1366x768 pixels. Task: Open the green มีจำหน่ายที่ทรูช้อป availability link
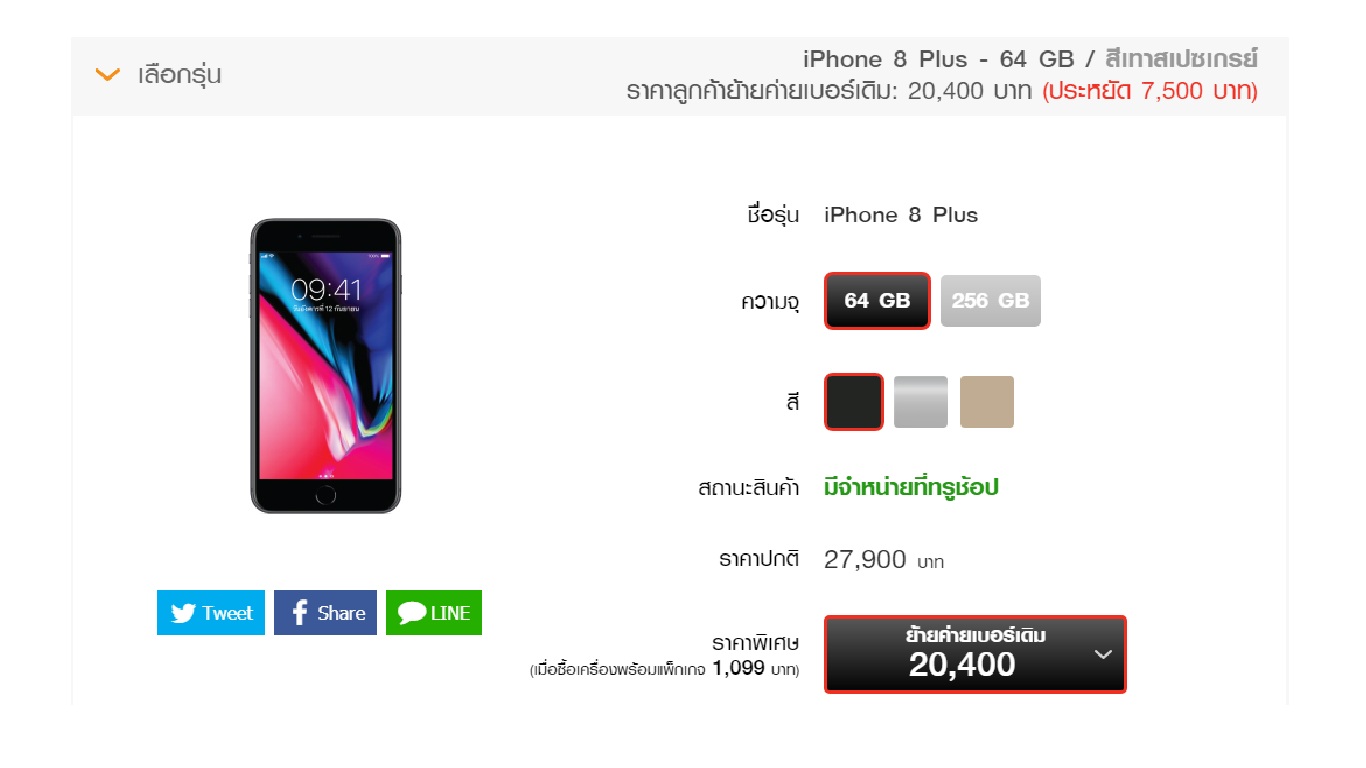911,488
